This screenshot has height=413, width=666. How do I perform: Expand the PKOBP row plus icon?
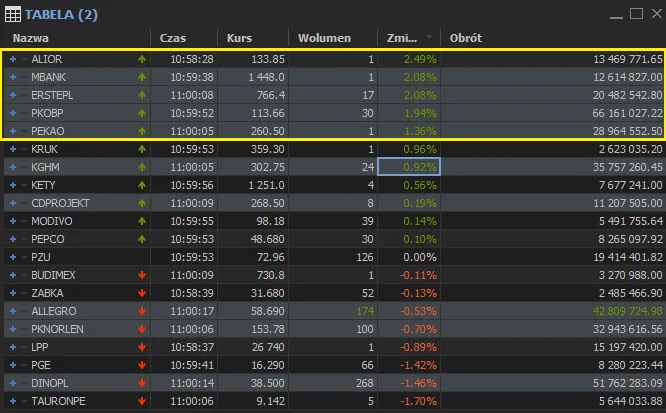pyautogui.click(x=13, y=113)
